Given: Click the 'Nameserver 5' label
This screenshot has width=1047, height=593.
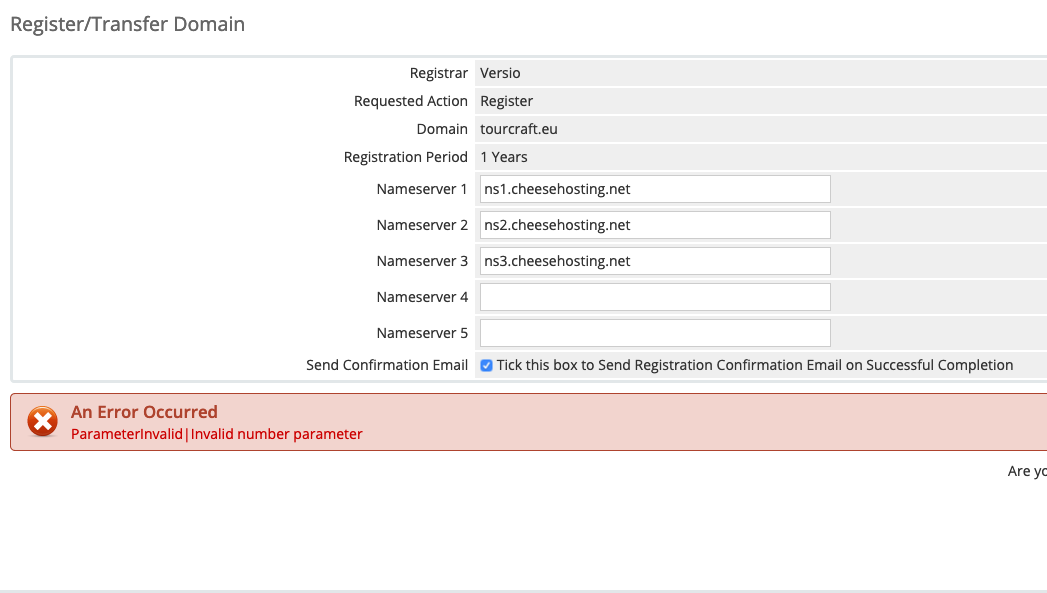Looking at the screenshot, I should pos(422,333).
